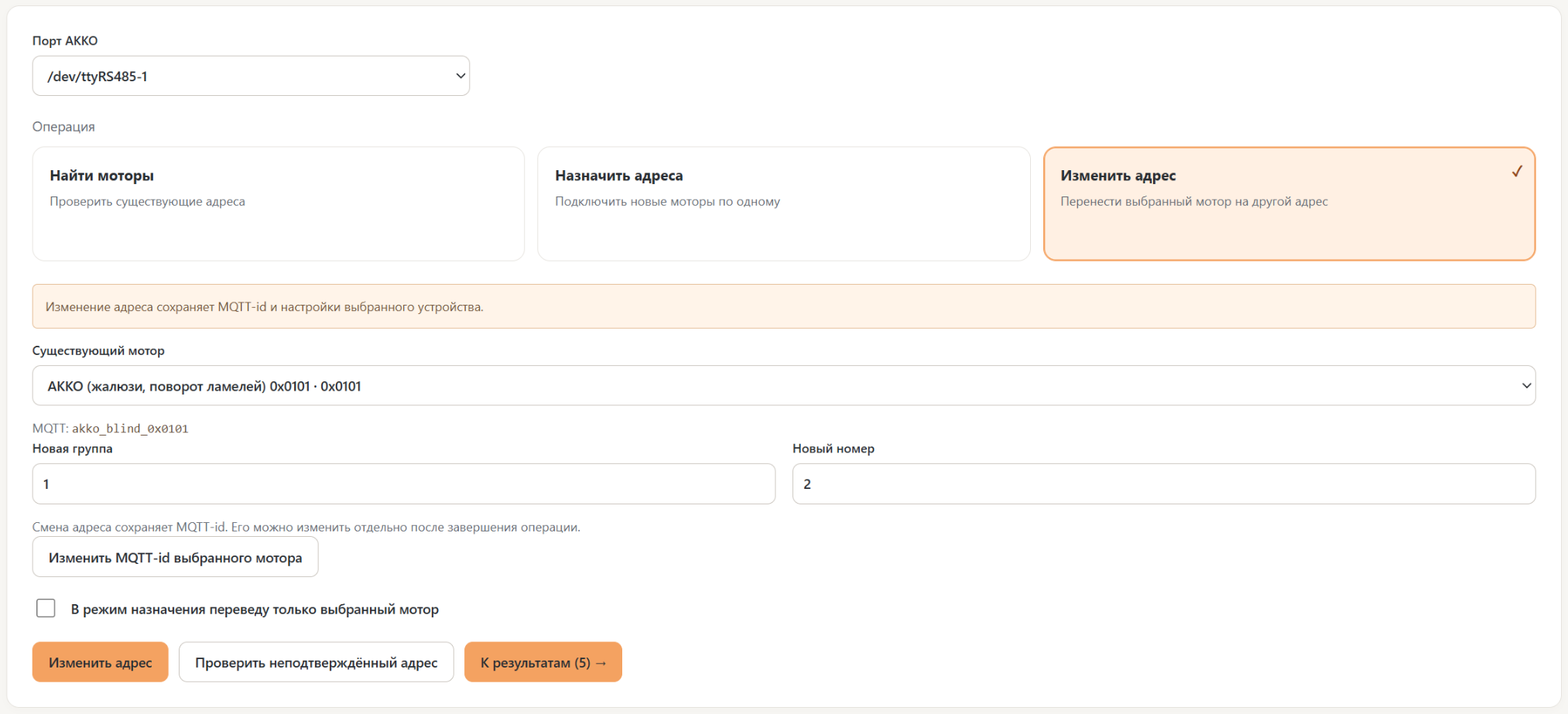
Task: Click the notice about MQTT-id being preserved
Action: tap(784, 306)
